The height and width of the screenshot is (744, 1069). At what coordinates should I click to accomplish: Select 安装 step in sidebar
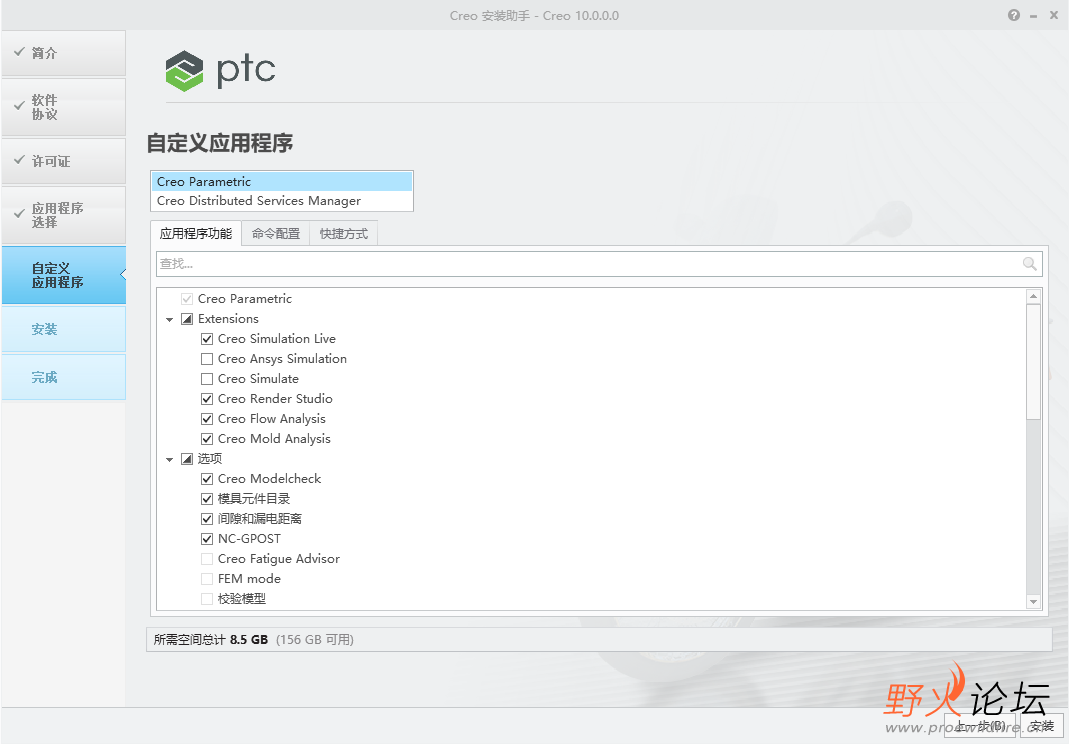[x=63, y=329]
